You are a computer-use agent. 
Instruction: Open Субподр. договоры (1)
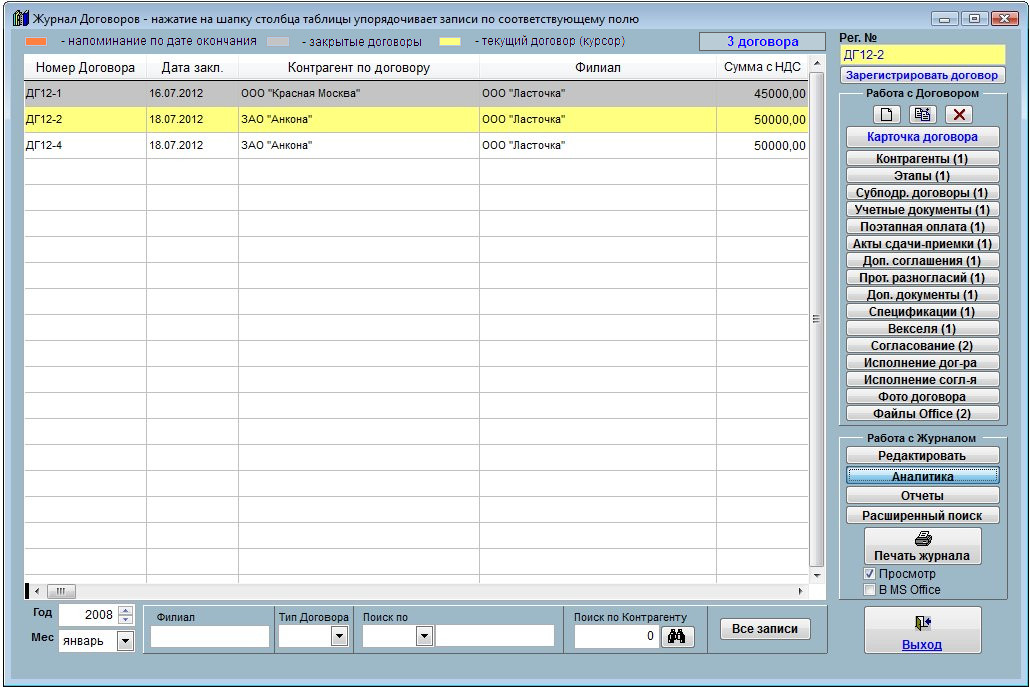tap(922, 192)
